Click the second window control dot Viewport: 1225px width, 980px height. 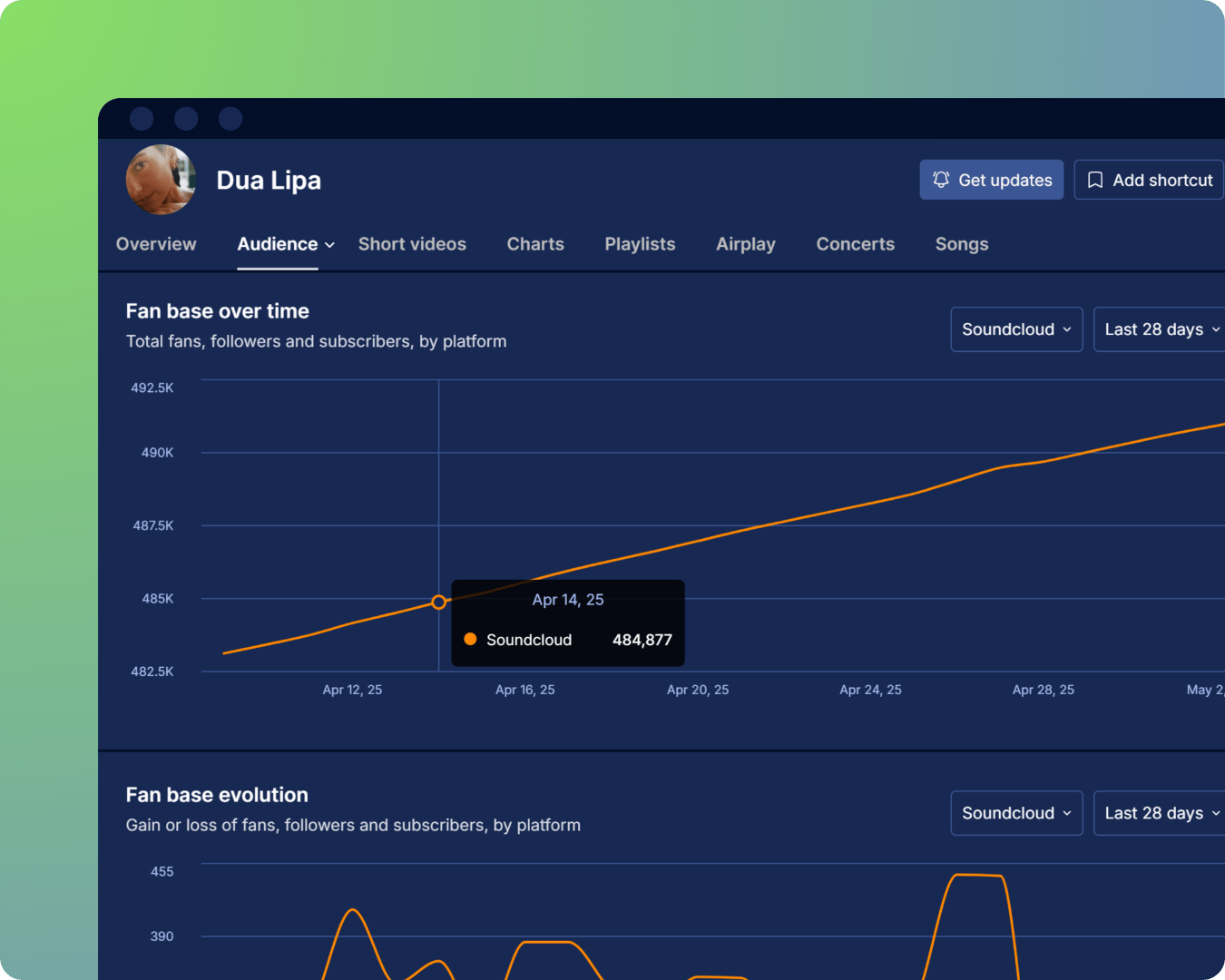(x=186, y=119)
